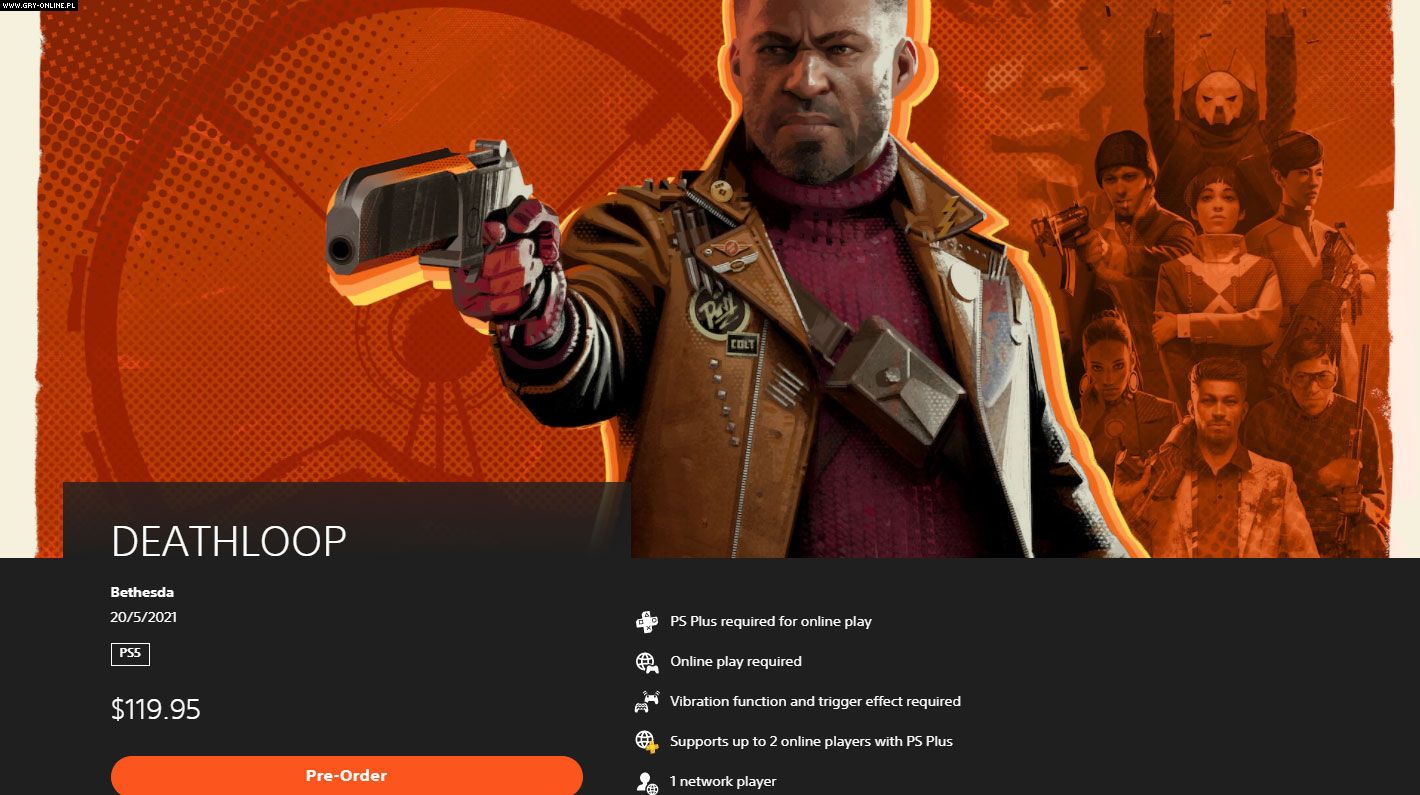Click the Vibration function and trigger effect required text
The width and height of the screenshot is (1420, 795).
tap(815, 702)
